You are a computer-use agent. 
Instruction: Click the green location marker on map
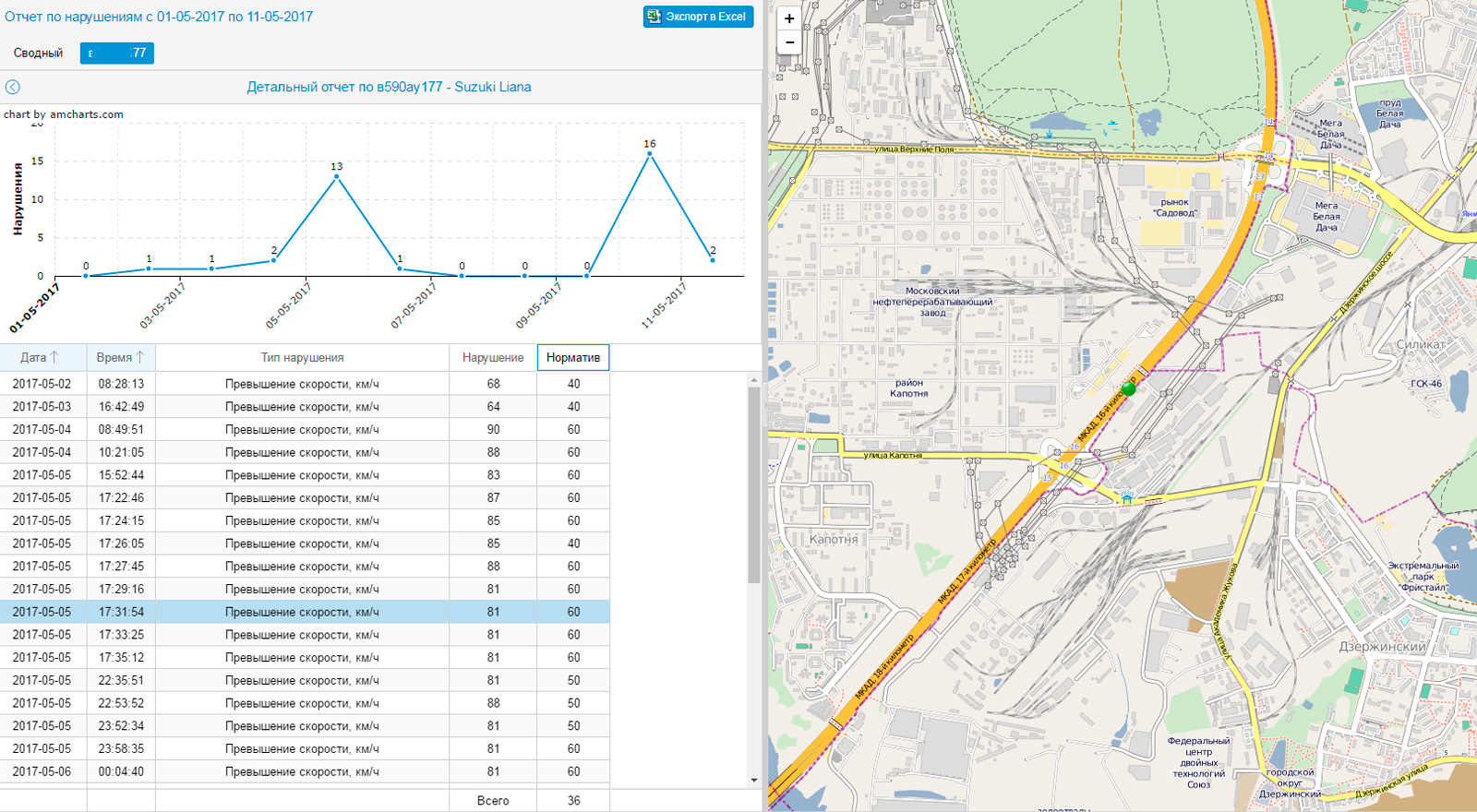click(x=1128, y=388)
